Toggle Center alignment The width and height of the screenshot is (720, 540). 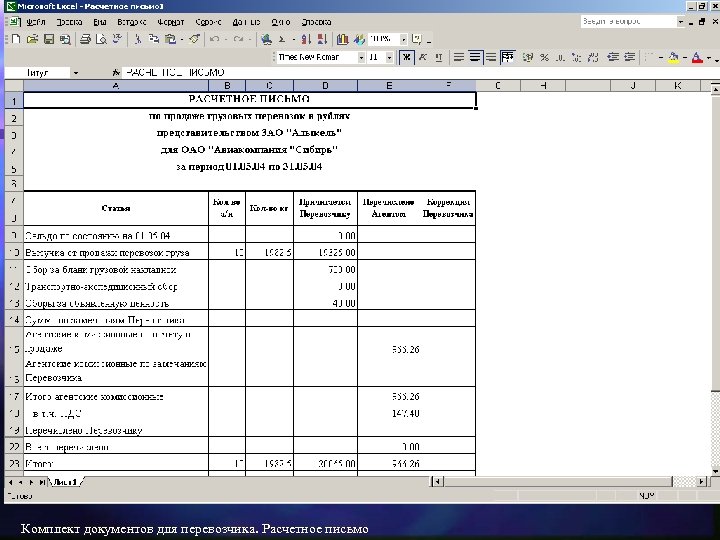(x=475, y=57)
